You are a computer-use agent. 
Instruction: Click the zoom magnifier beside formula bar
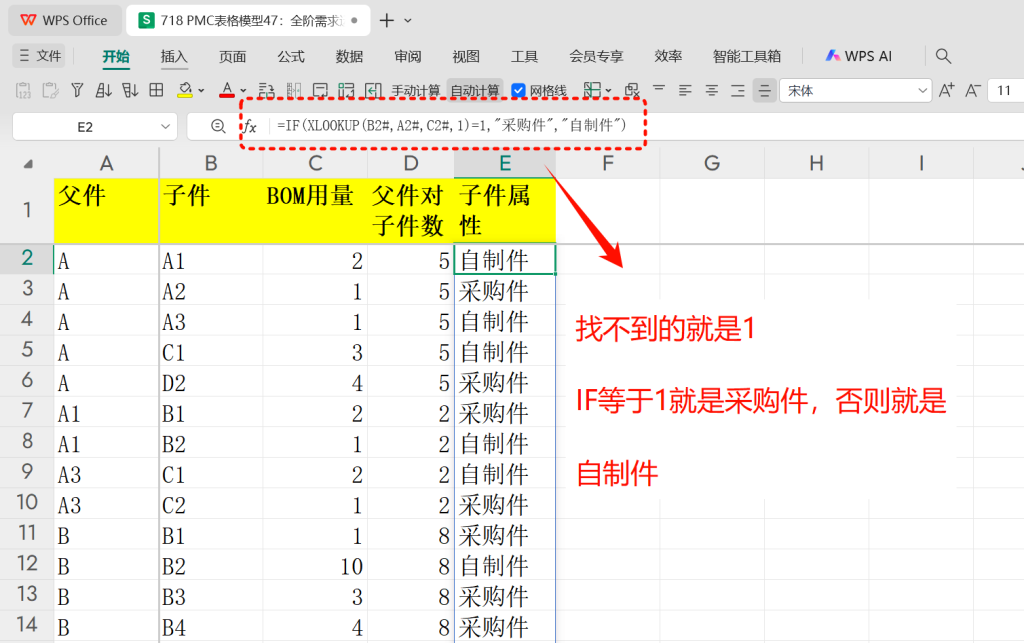click(218, 127)
